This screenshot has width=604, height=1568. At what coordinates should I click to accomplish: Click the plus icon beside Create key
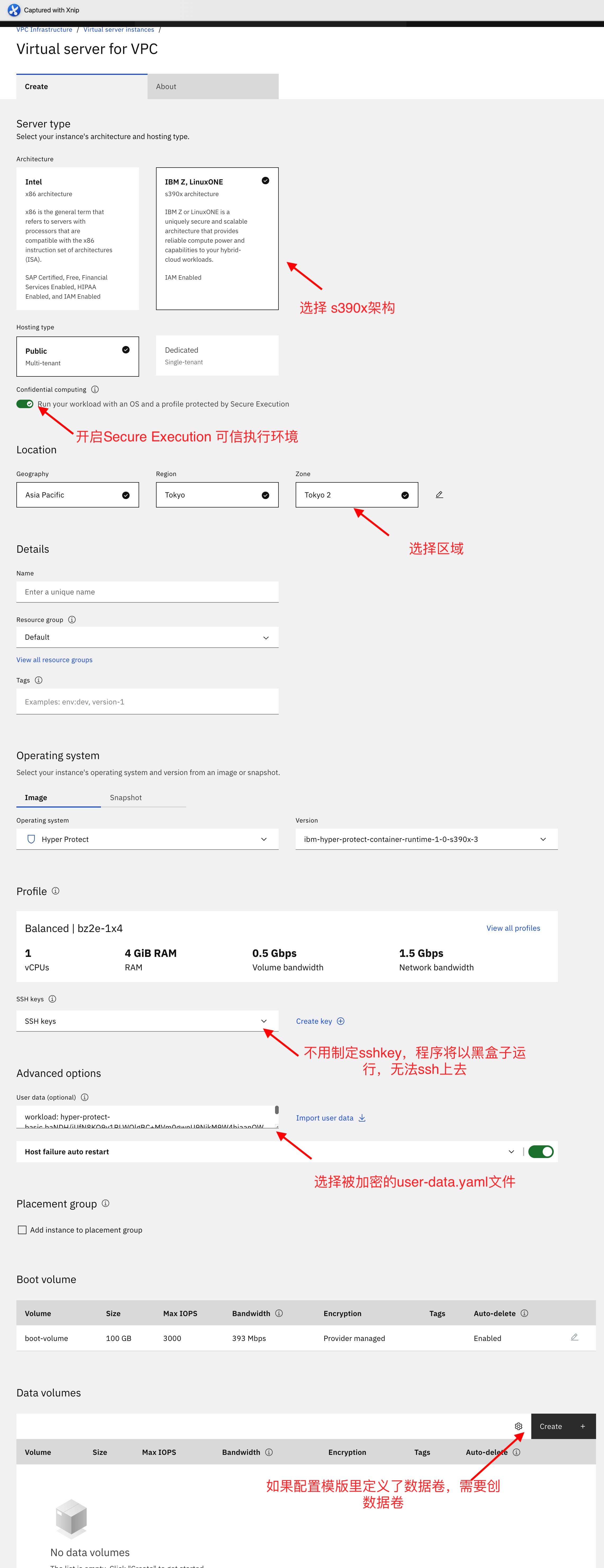pyautogui.click(x=341, y=1021)
